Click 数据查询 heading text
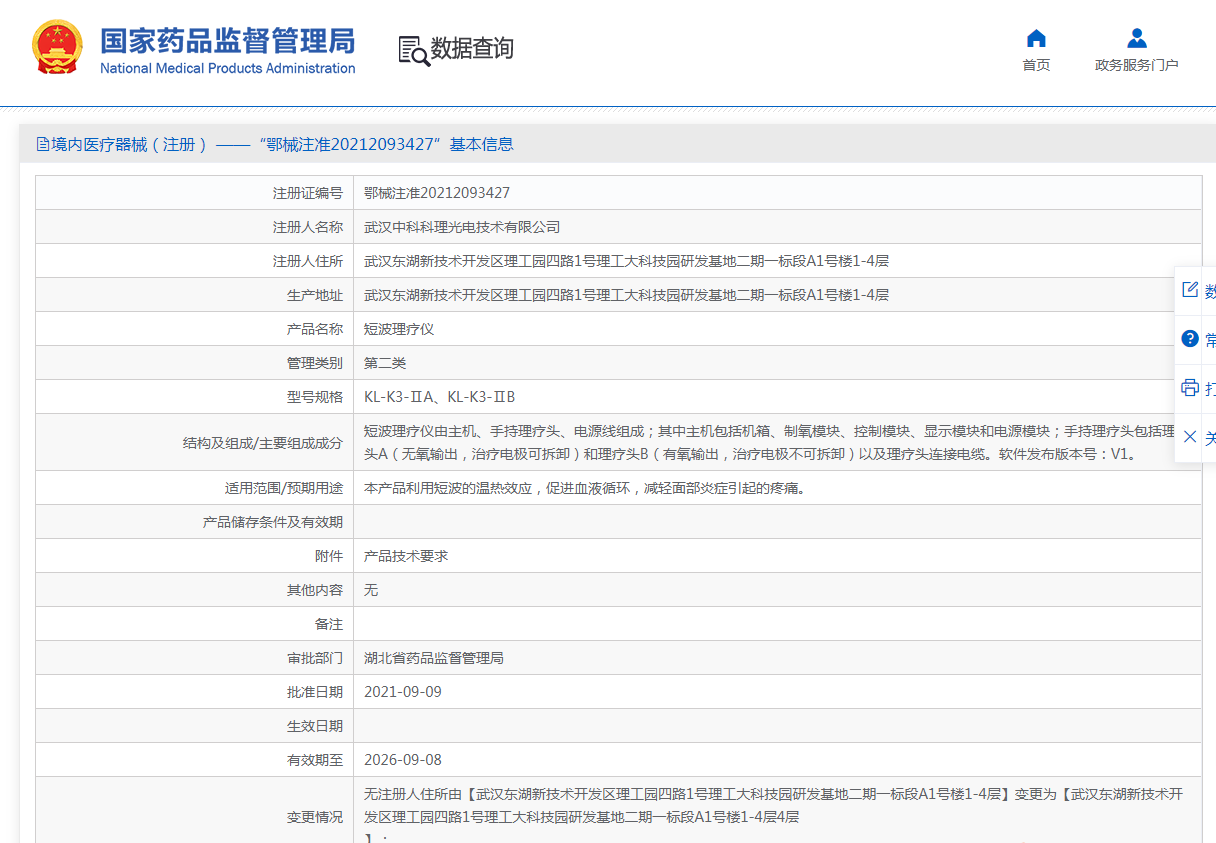Image resolution: width=1216 pixels, height=843 pixels. coord(472,49)
